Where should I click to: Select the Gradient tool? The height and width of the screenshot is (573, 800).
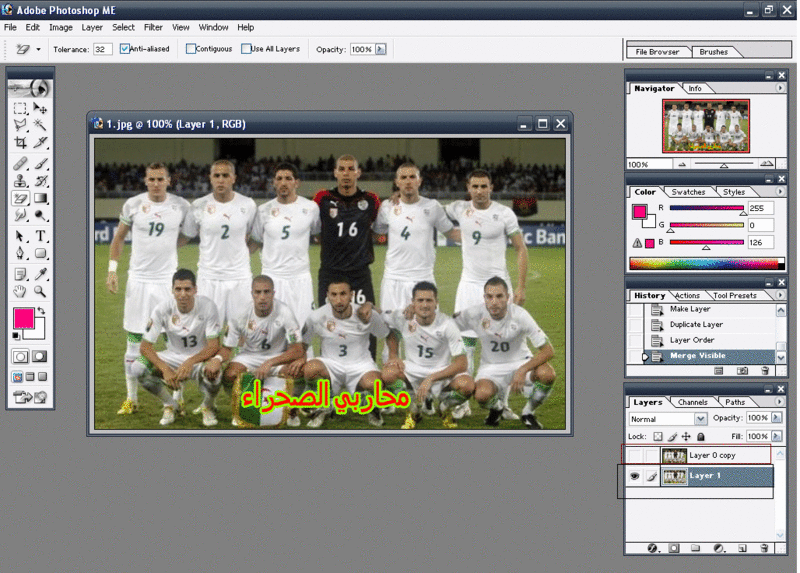[40, 198]
